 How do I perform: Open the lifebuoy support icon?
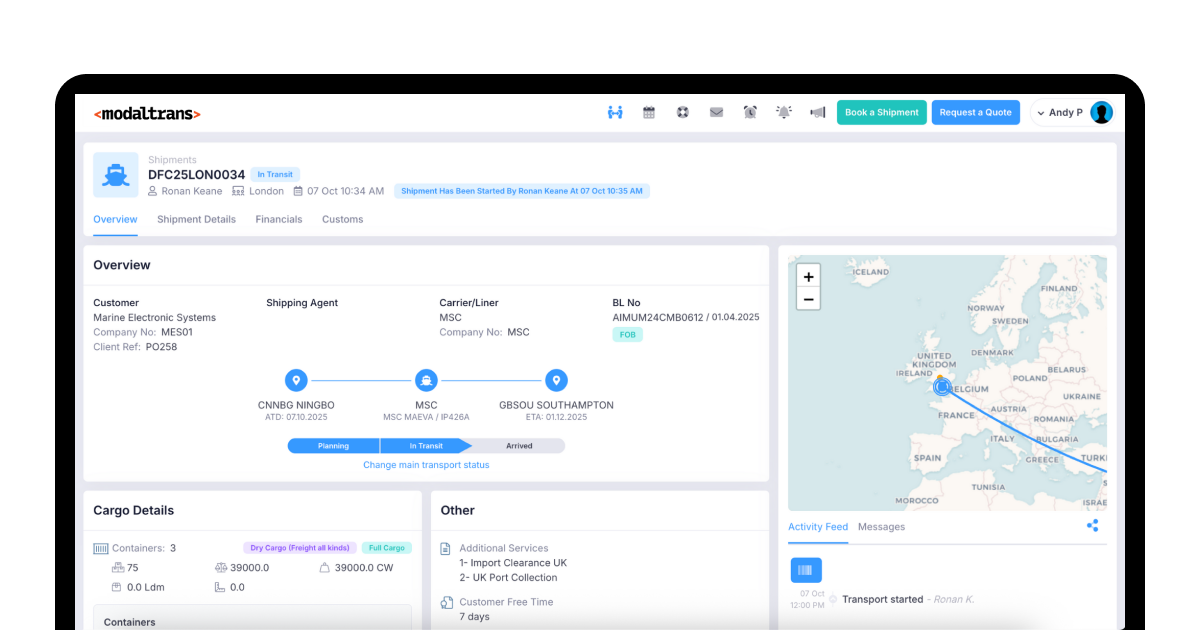[683, 112]
